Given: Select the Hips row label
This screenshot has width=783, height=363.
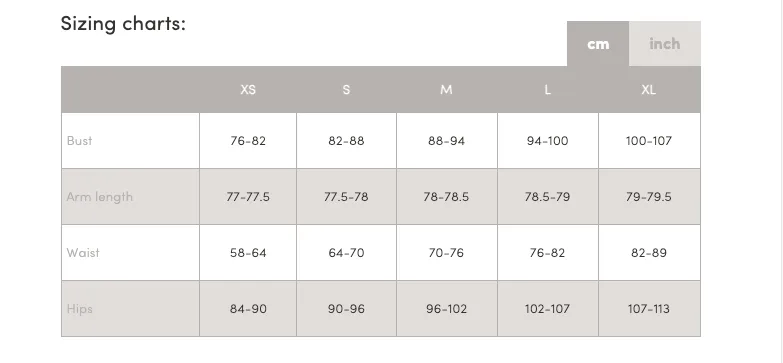Looking at the screenshot, I should click(79, 309).
